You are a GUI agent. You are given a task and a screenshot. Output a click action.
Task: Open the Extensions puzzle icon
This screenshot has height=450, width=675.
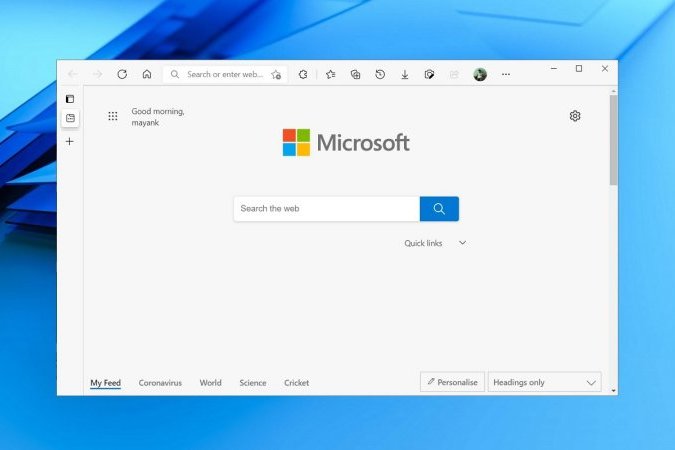coord(303,74)
